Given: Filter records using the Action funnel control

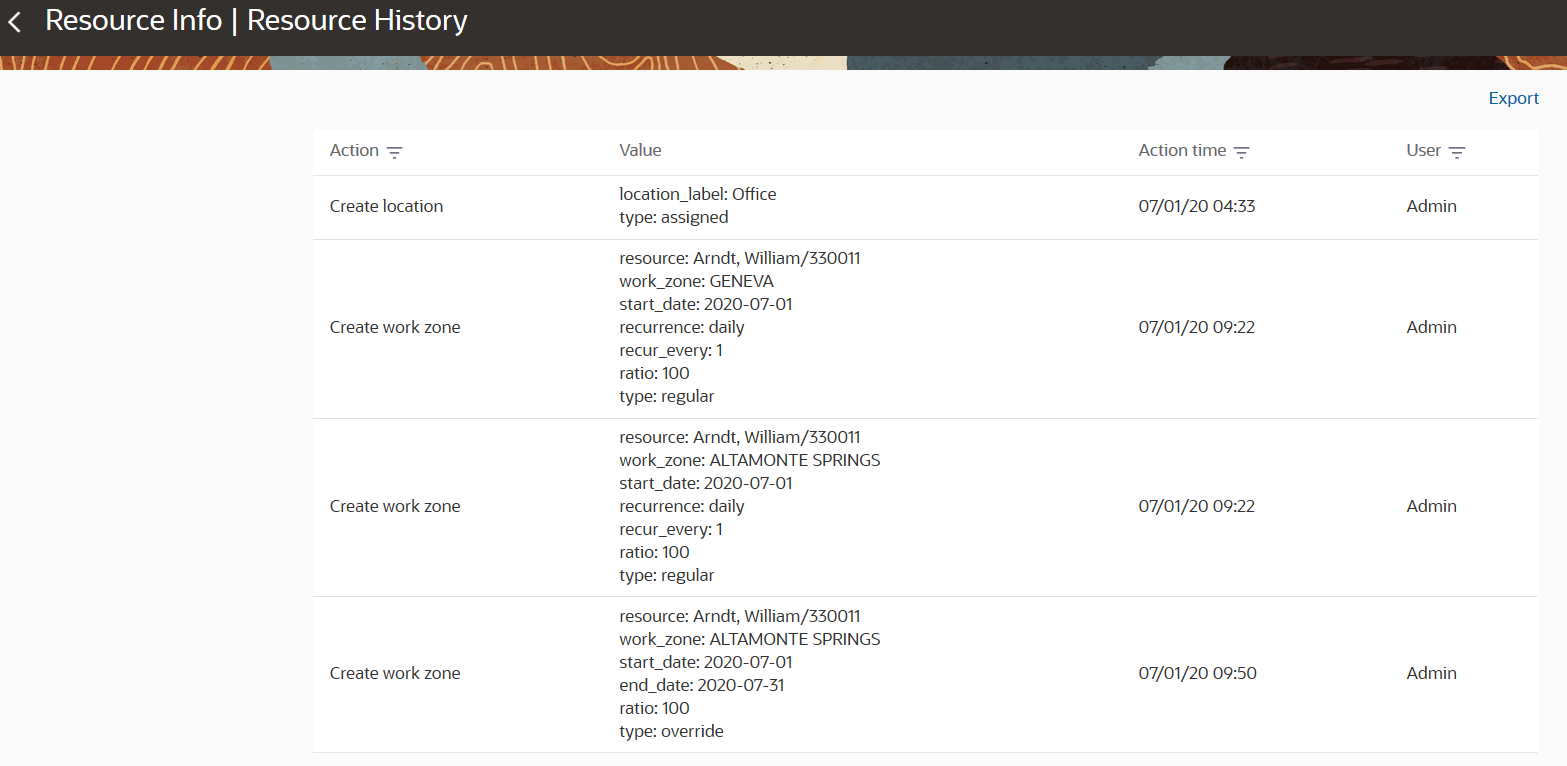Looking at the screenshot, I should (396, 152).
